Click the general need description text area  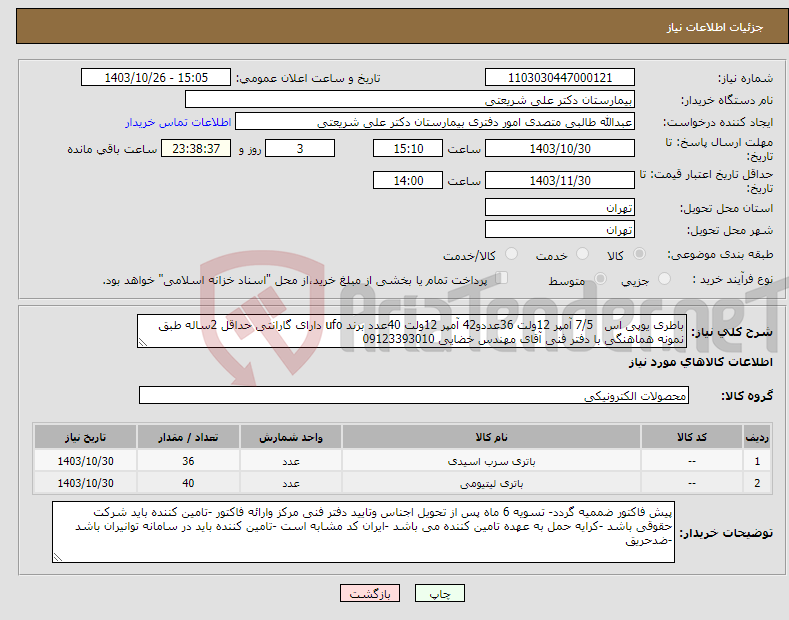[412, 331]
